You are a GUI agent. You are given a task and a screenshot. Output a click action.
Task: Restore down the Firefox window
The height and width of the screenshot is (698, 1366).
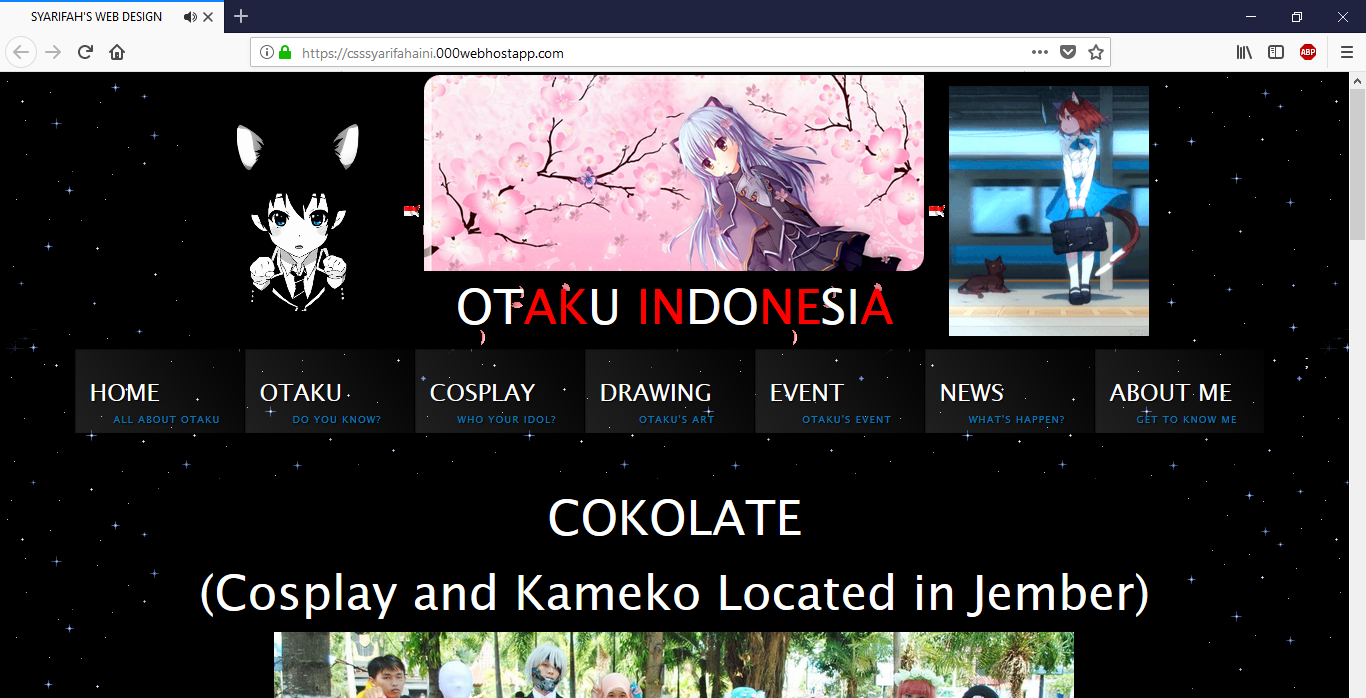(x=1297, y=17)
